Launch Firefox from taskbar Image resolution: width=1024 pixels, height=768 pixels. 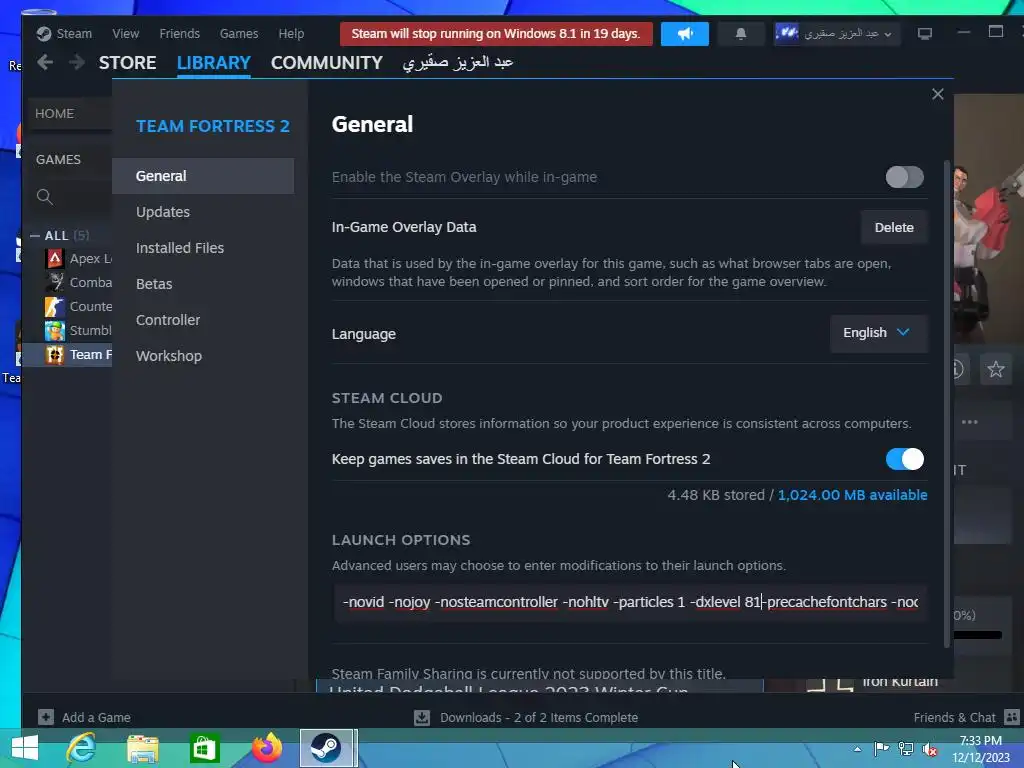coord(266,748)
